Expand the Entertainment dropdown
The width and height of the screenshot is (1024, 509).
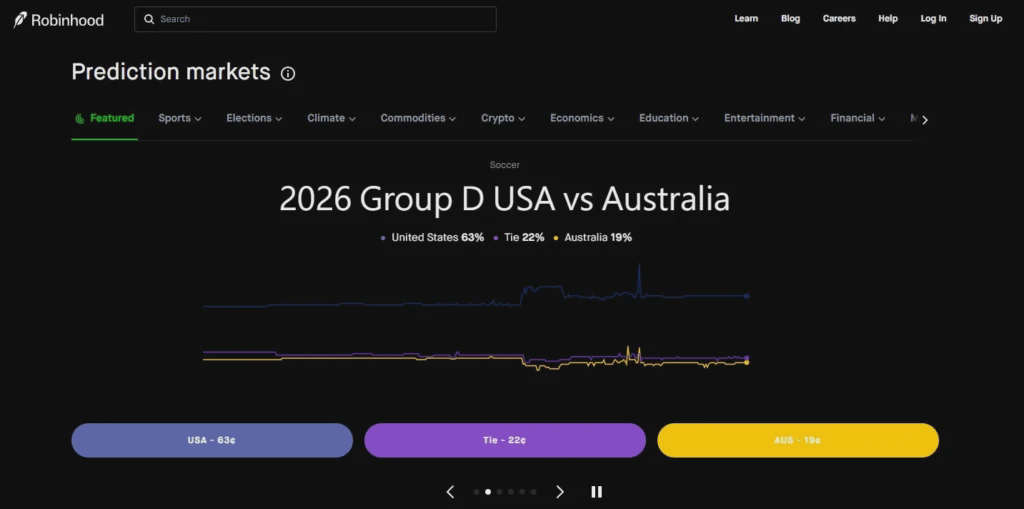pyautogui.click(x=764, y=118)
